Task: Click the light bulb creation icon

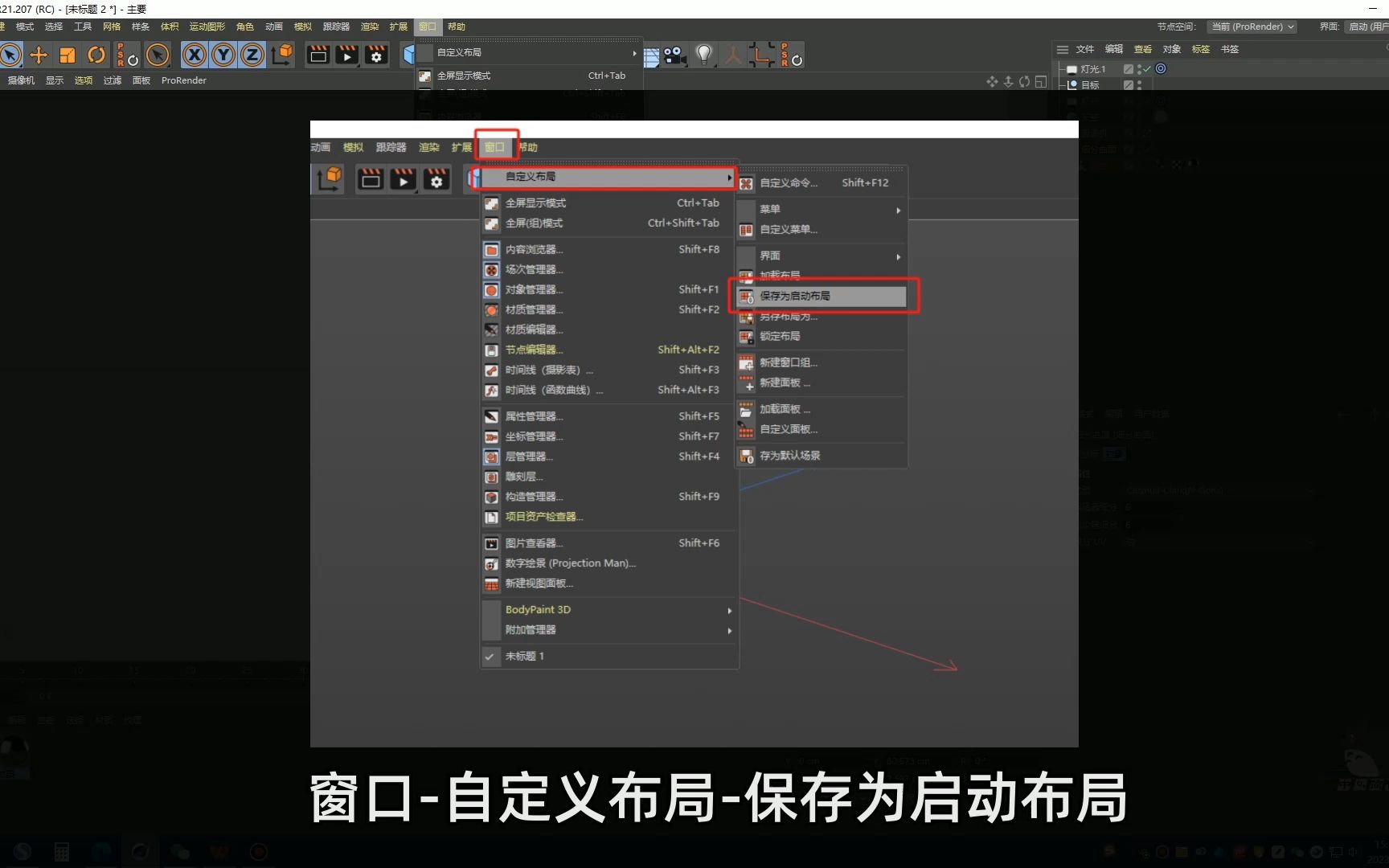Action: click(x=703, y=55)
